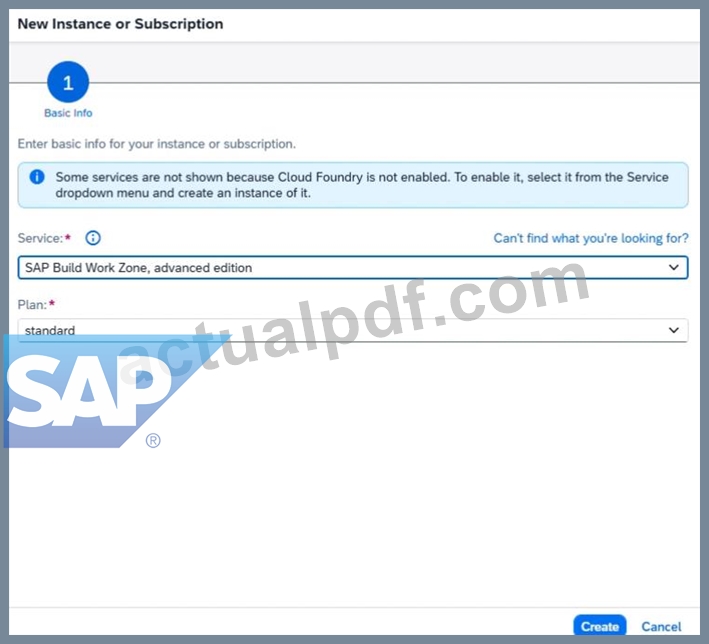Viewport: 709px width, 644px height.
Task: Select the Basic Info step label
Action: (68, 113)
